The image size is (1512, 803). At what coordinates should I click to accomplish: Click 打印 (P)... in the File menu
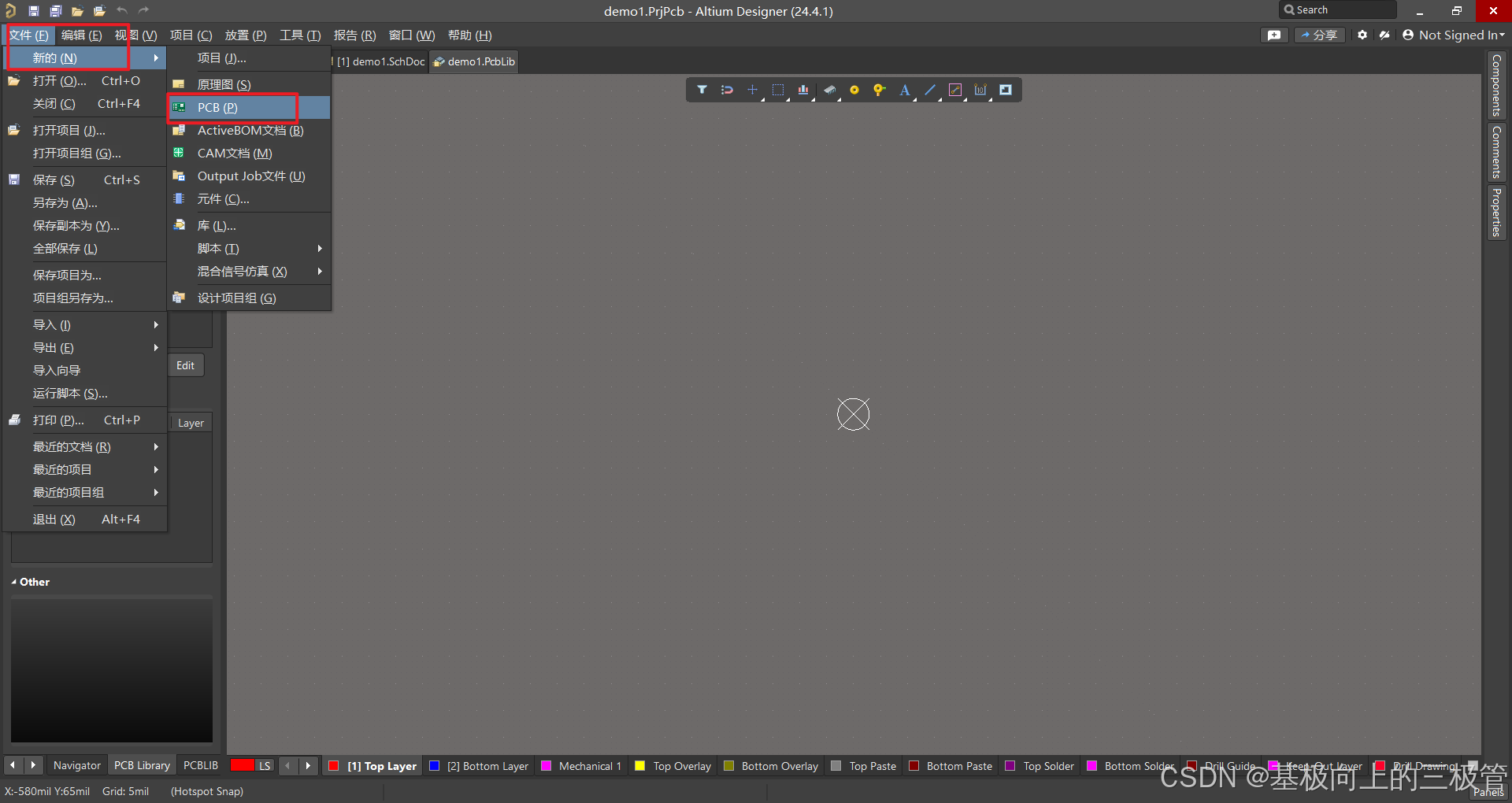(85, 420)
